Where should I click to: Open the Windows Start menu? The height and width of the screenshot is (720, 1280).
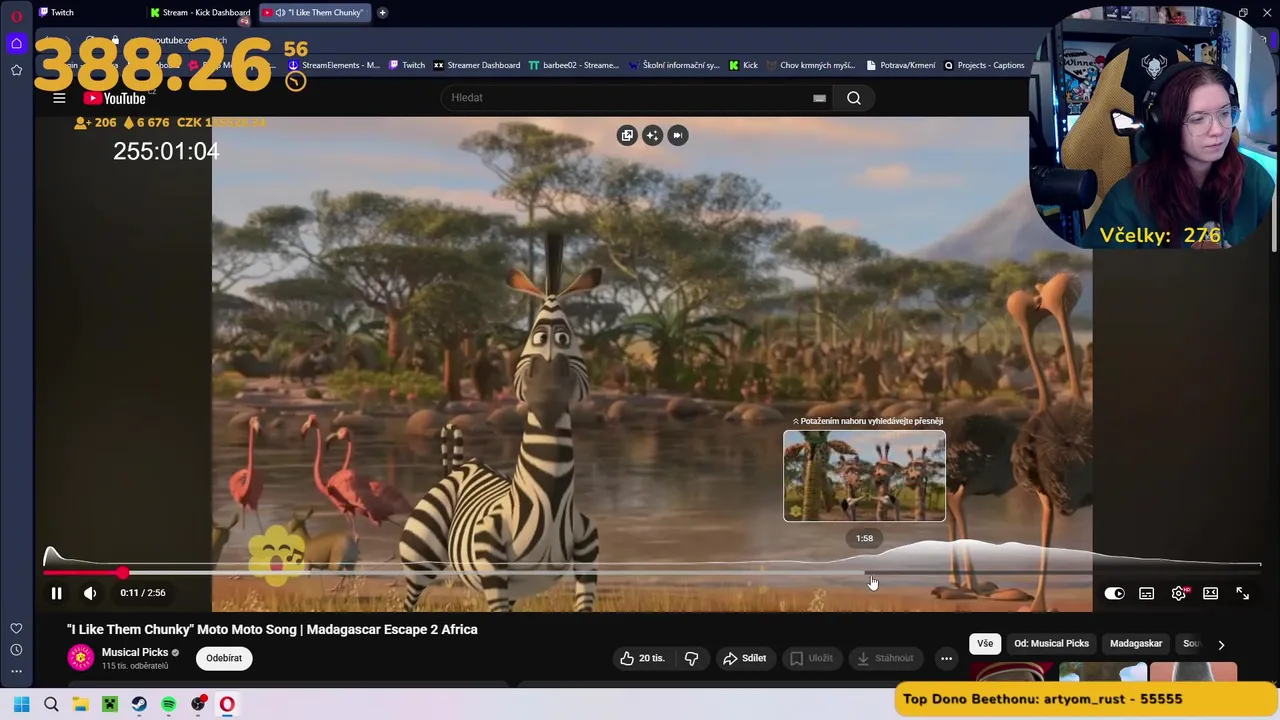point(21,704)
